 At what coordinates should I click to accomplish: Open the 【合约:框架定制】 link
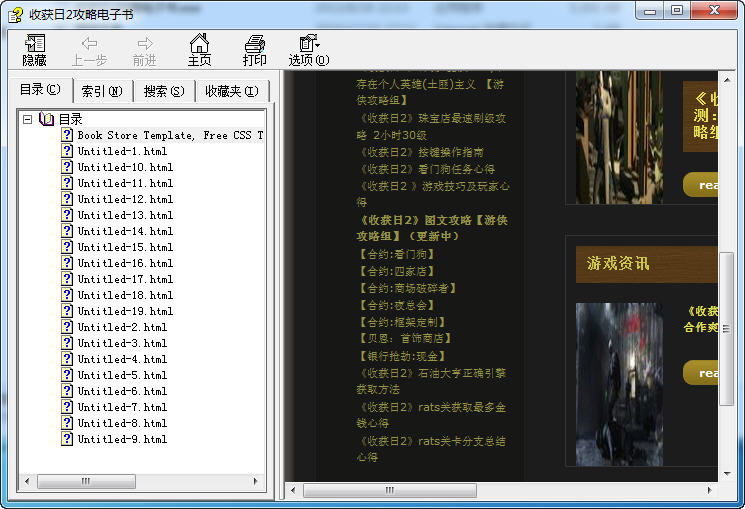[402, 323]
